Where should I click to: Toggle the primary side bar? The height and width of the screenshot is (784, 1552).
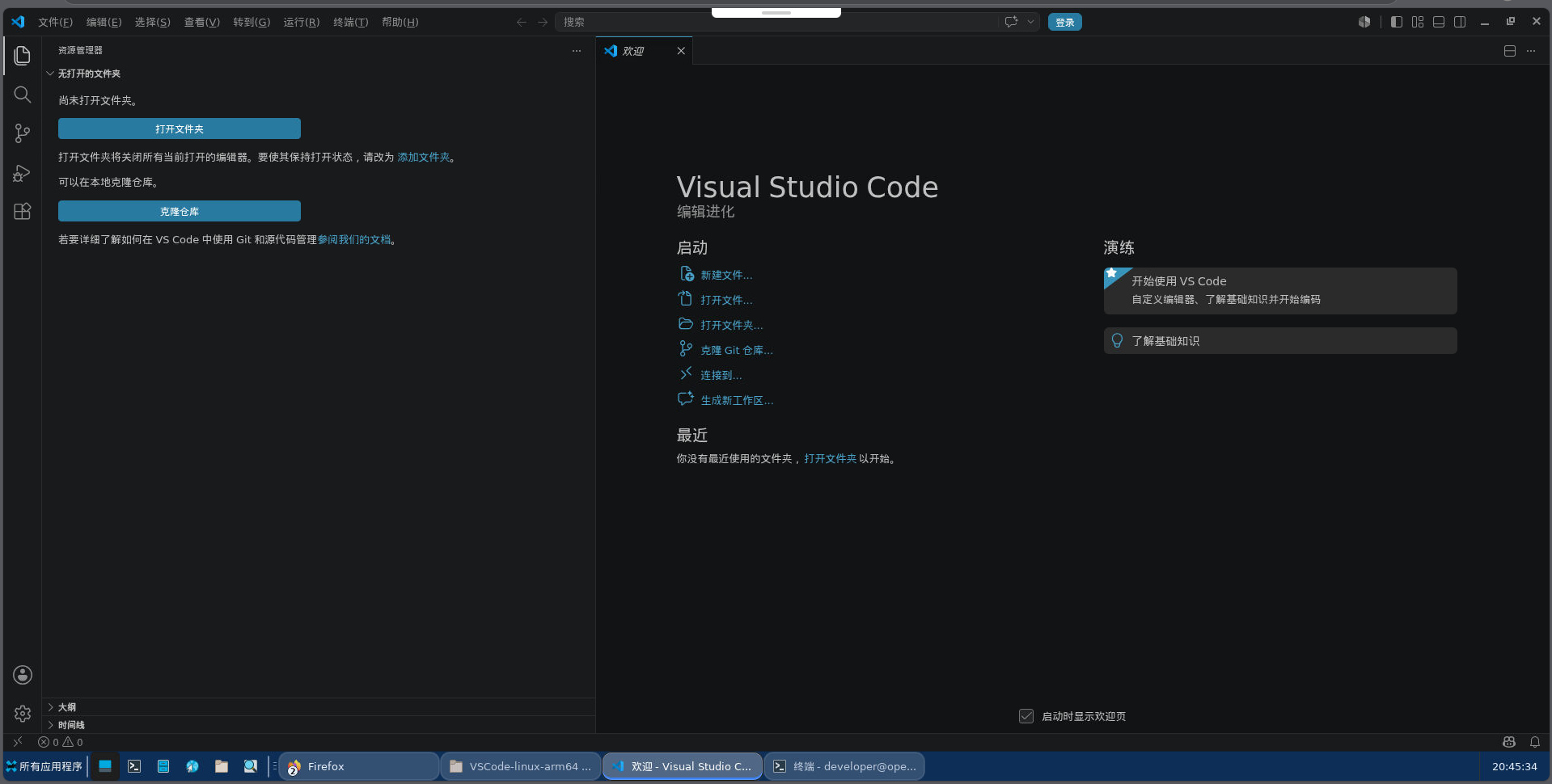click(1397, 22)
